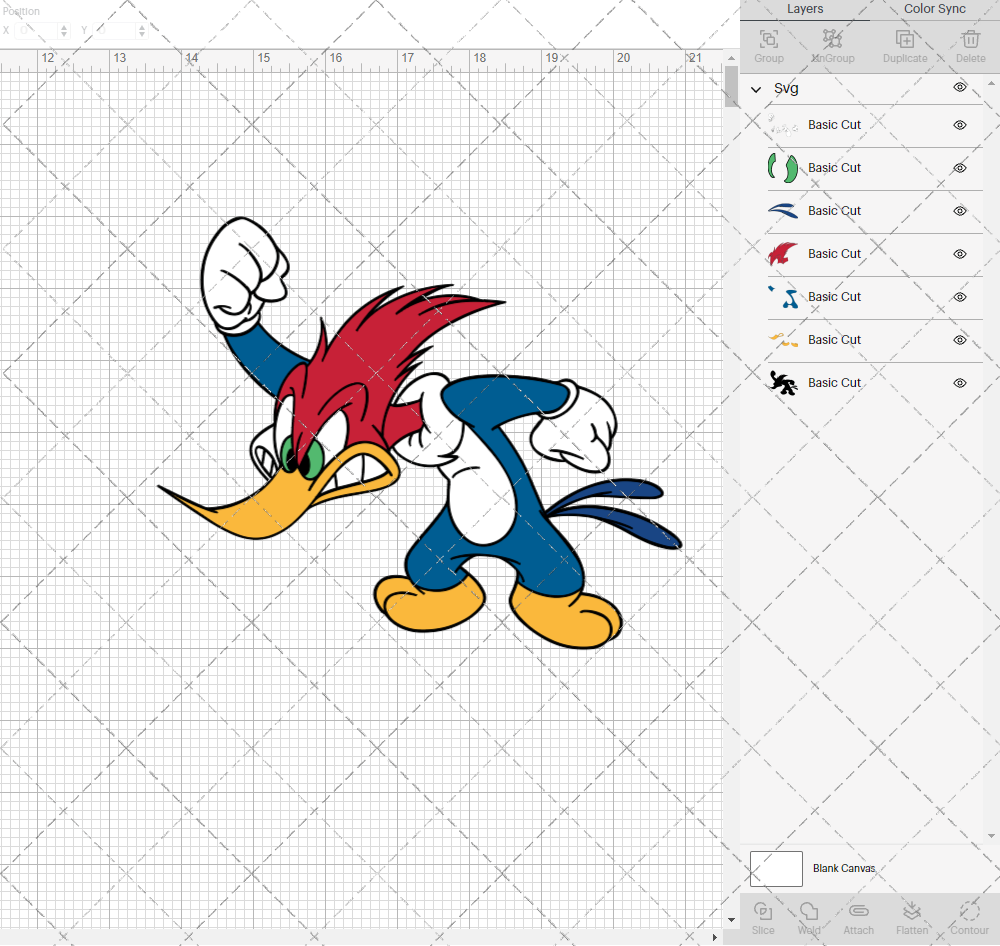Switch to the Layers tab
Screen dimensions: 1000x946
805,9
